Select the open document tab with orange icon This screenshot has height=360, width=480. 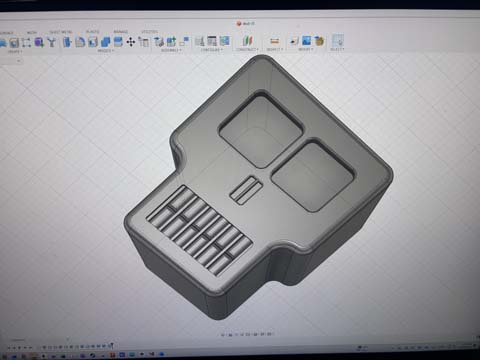[x=246, y=24]
